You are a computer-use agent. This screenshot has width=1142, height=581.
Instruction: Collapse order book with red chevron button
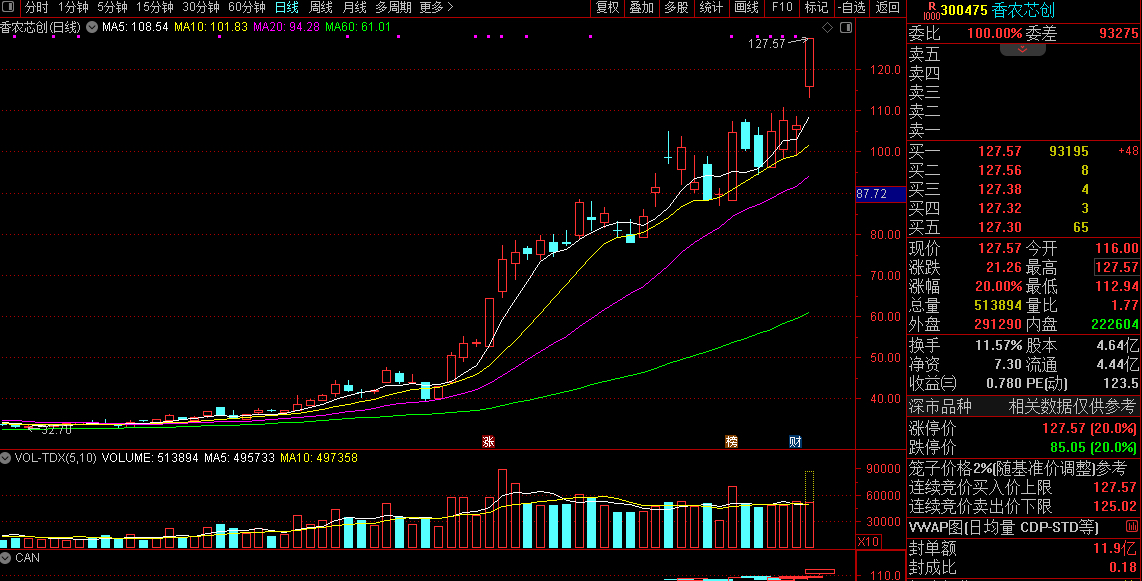point(1023,50)
